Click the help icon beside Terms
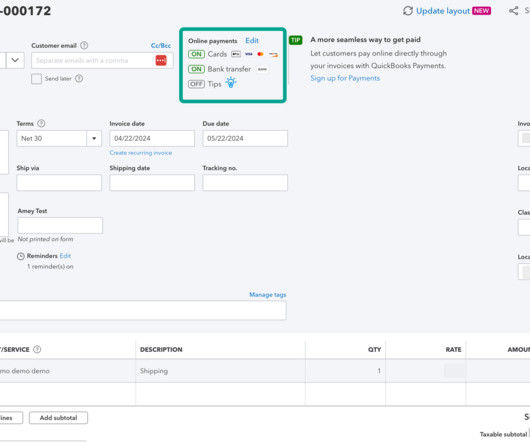 coord(41,123)
